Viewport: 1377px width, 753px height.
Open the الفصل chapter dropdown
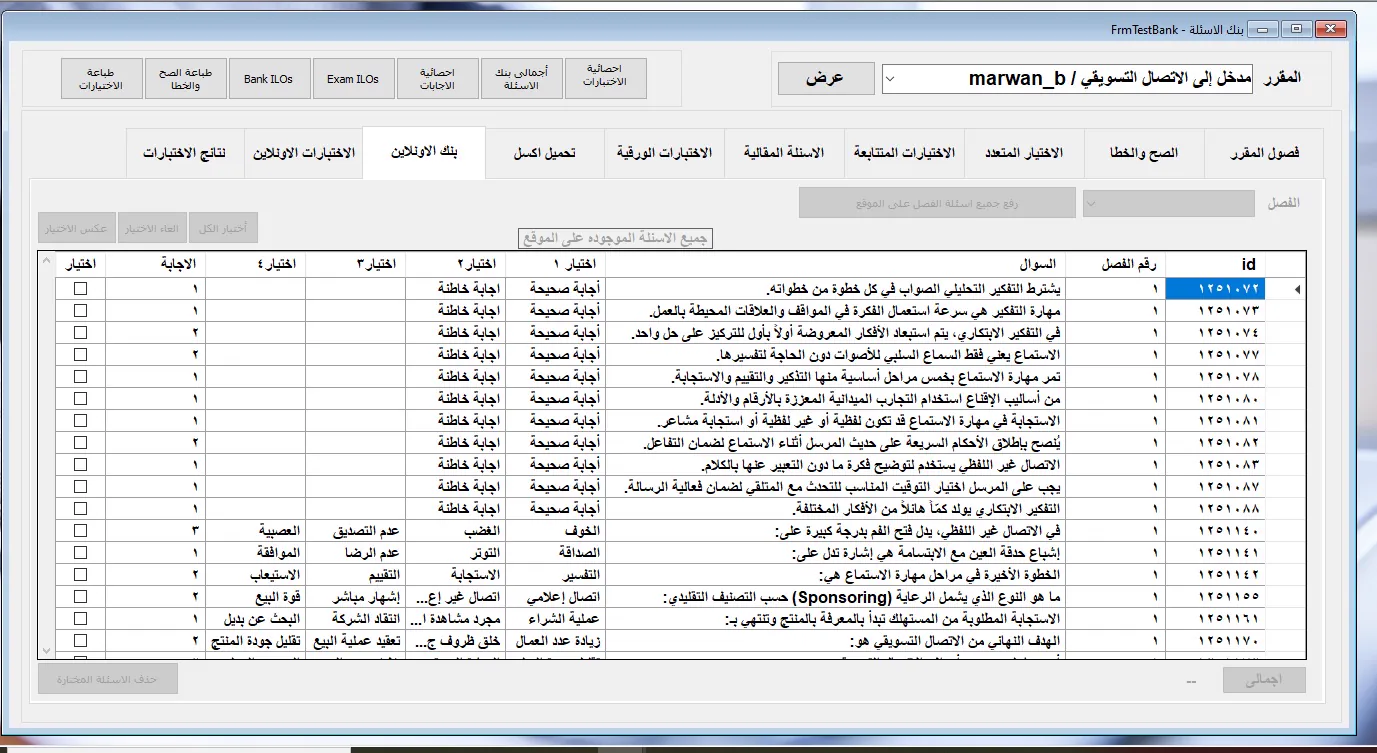1168,203
